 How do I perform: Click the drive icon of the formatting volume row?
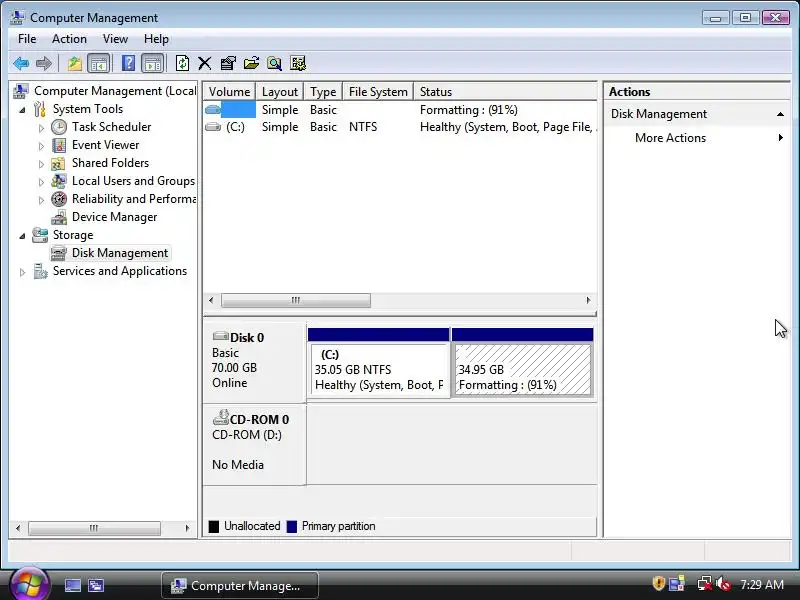(213, 109)
